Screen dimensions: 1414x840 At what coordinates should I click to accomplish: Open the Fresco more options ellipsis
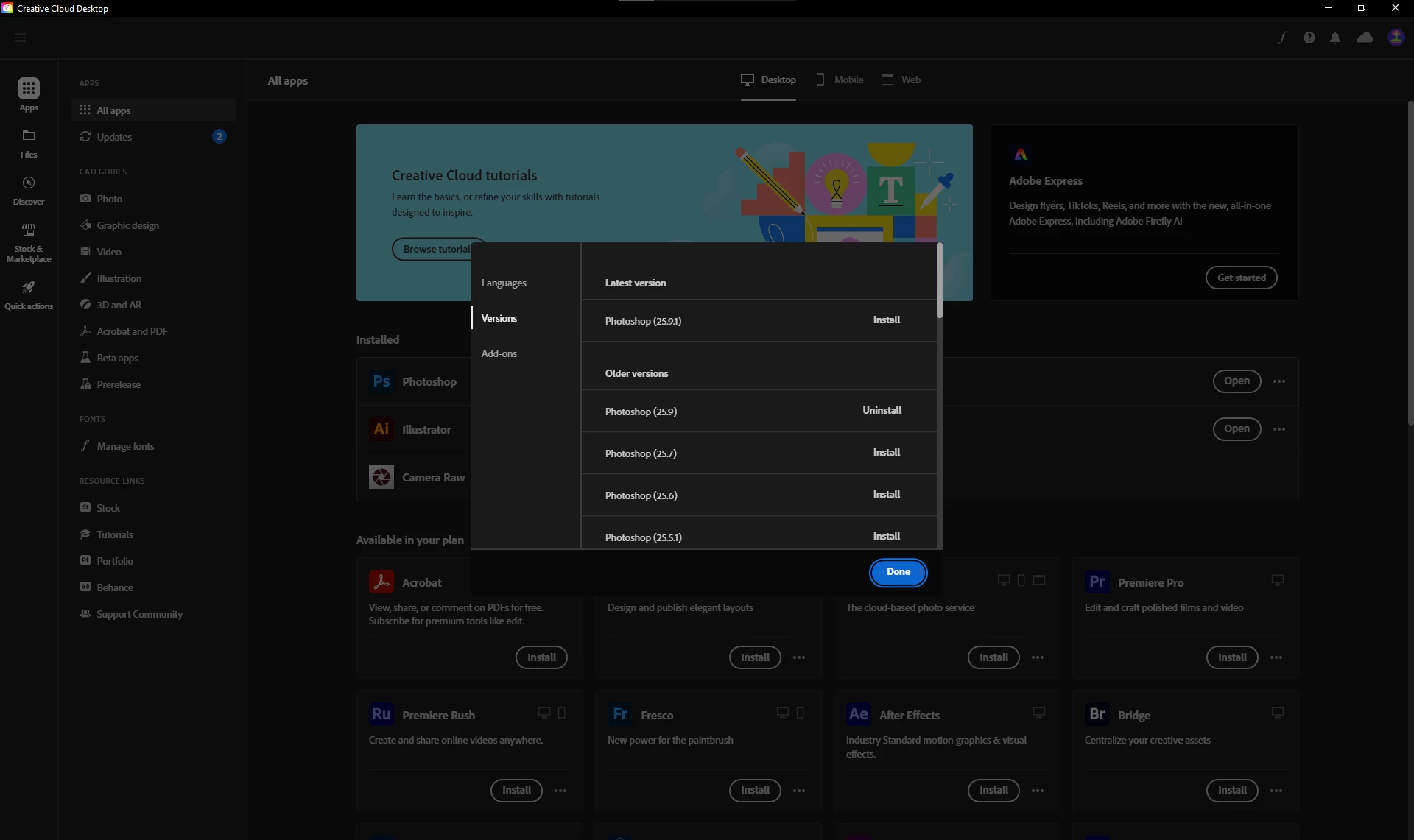coord(799,791)
